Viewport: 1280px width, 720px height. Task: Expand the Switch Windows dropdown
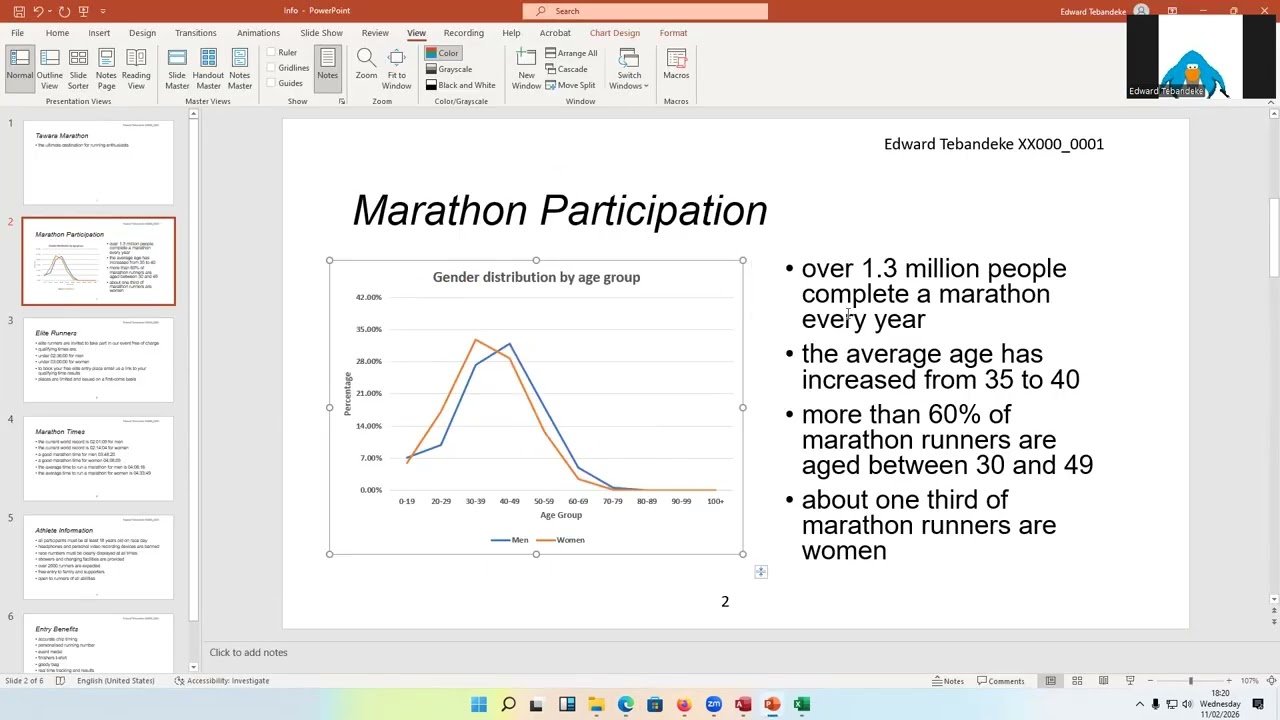tap(629, 69)
